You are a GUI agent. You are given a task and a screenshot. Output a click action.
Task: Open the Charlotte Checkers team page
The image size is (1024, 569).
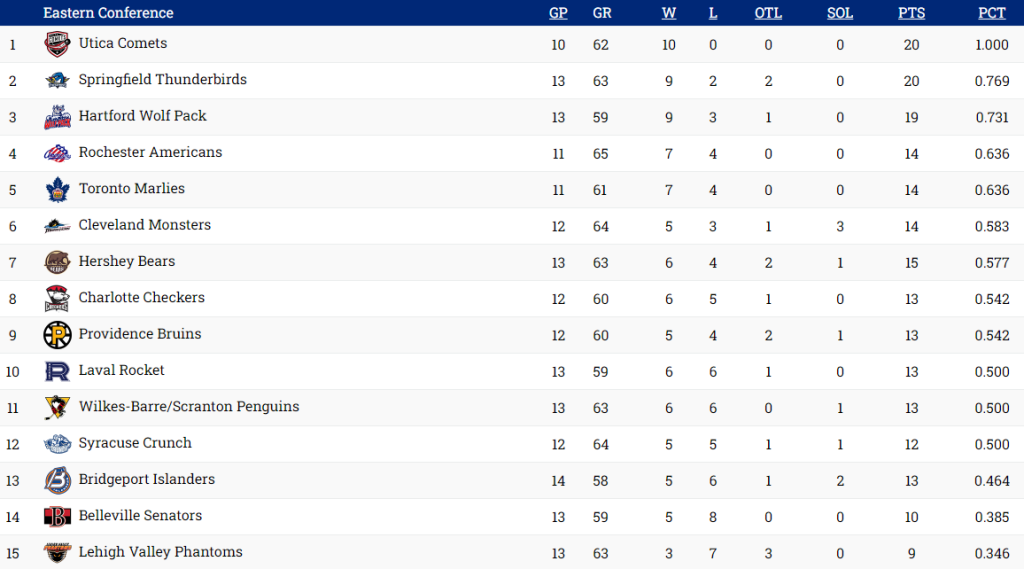tap(141, 298)
